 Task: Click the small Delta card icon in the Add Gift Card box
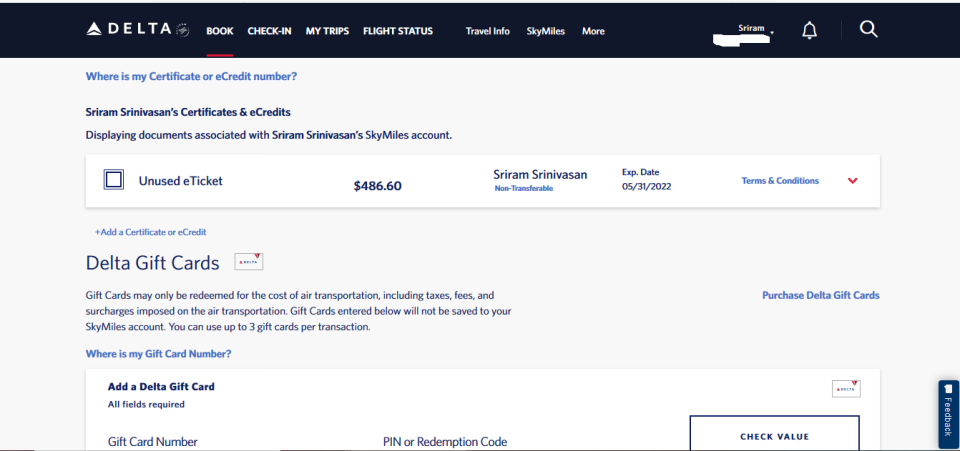pos(846,389)
